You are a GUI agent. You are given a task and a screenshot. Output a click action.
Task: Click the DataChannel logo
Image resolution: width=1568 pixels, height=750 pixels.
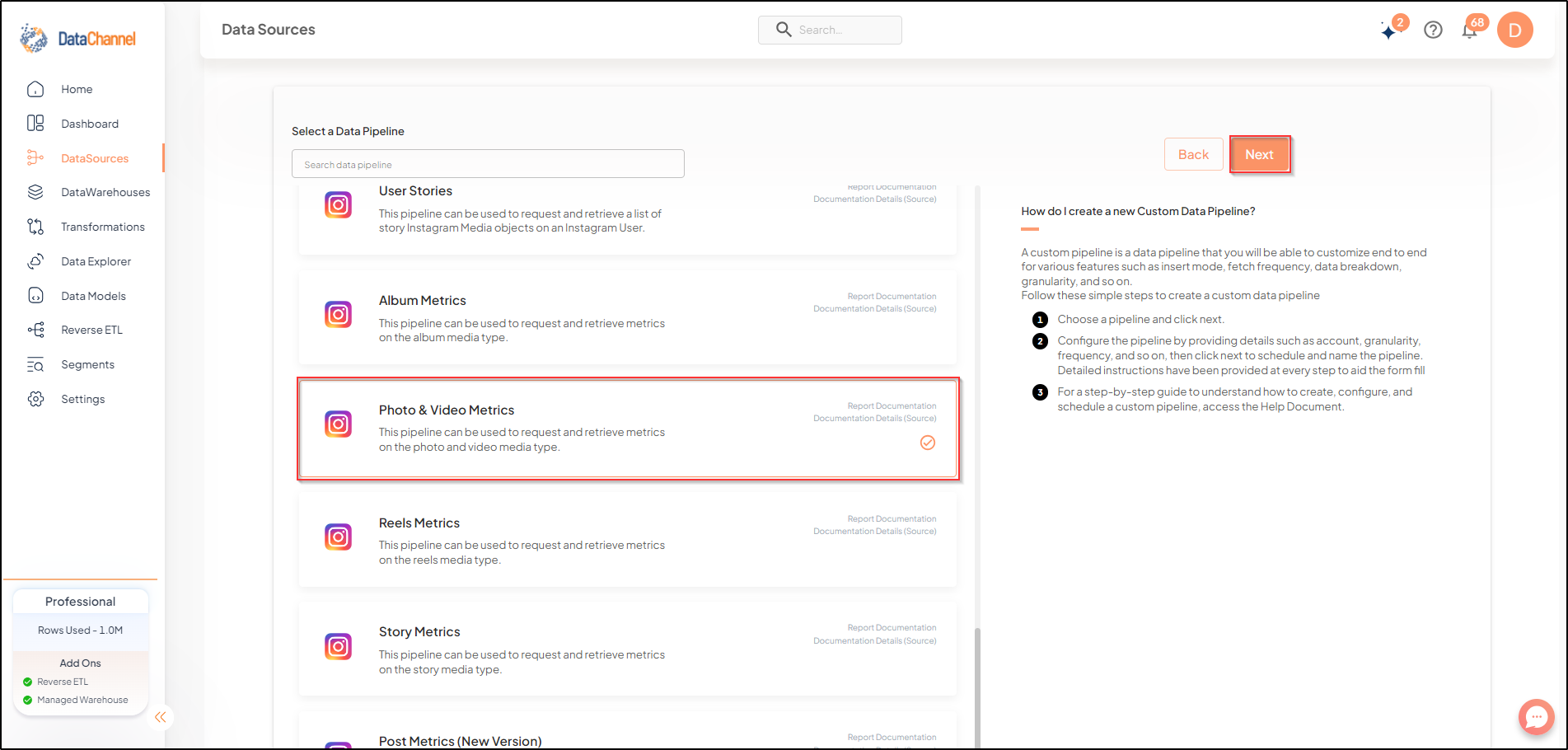coord(77,39)
